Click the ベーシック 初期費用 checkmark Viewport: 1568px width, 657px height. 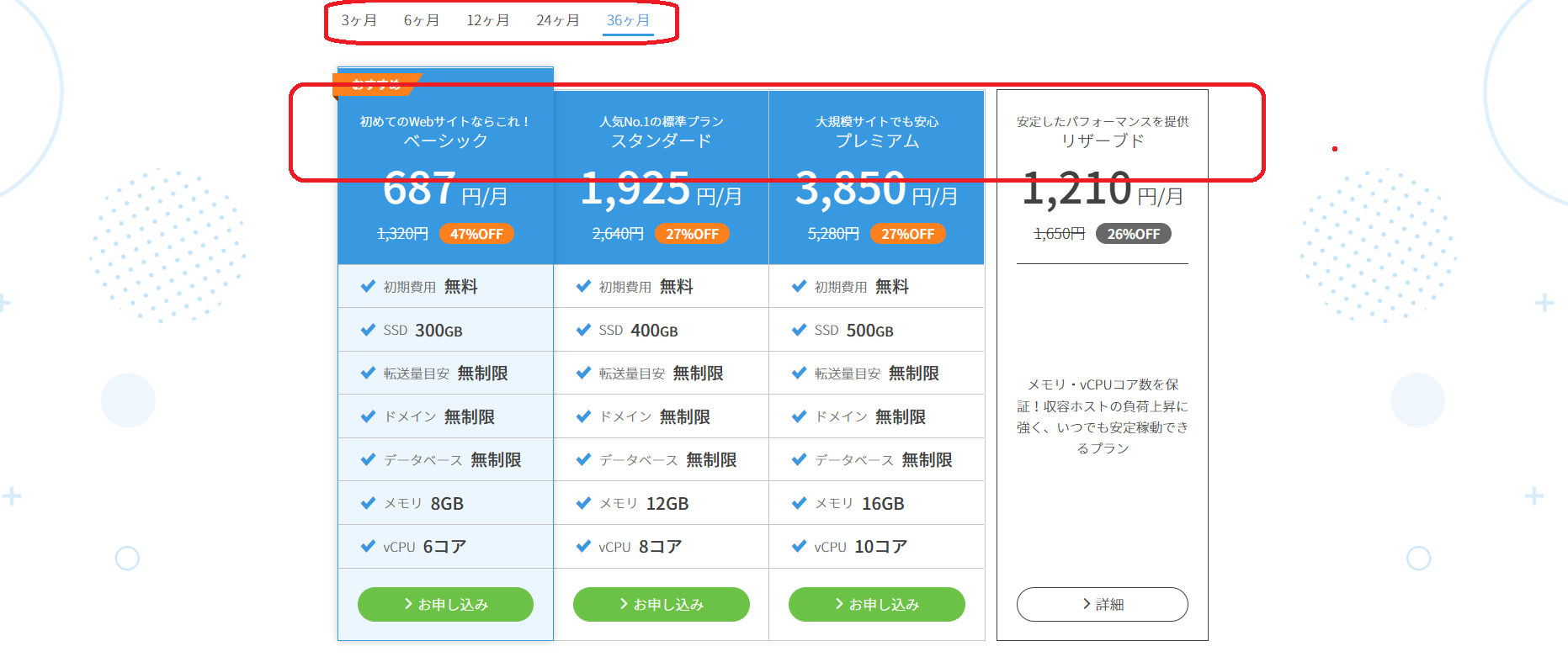click(368, 286)
